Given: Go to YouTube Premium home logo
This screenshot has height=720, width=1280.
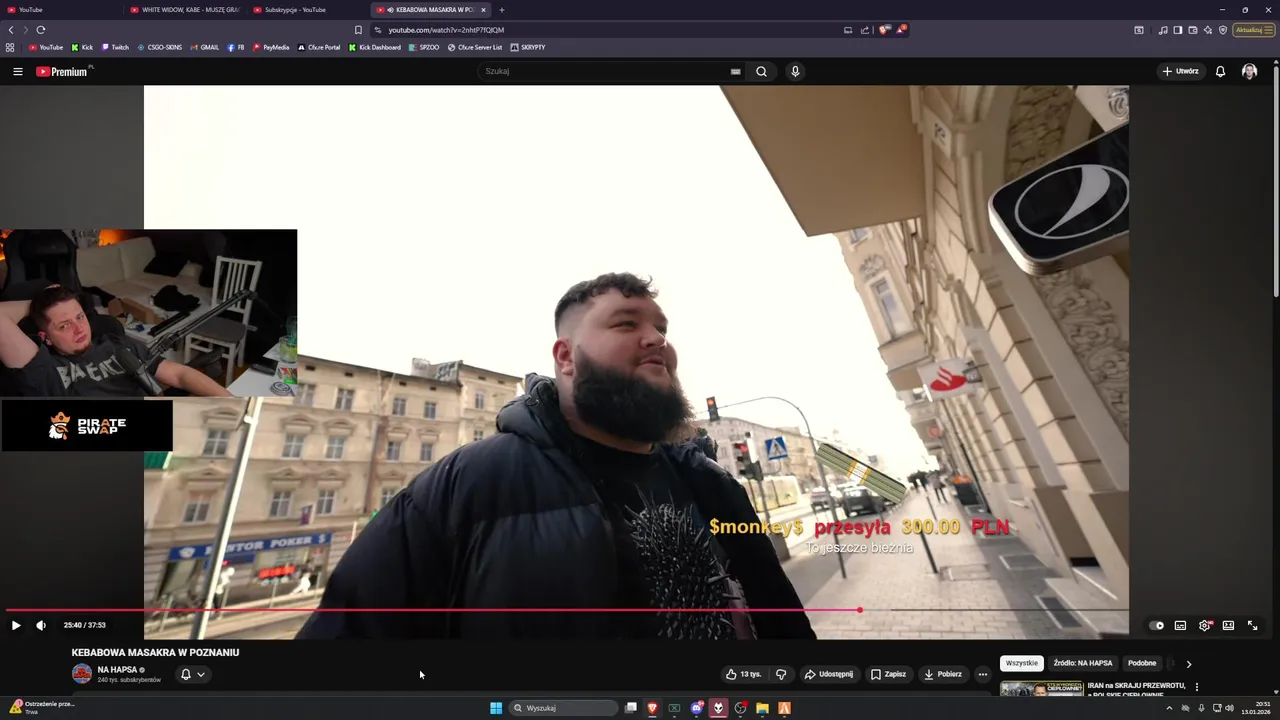Looking at the screenshot, I should click(62, 71).
